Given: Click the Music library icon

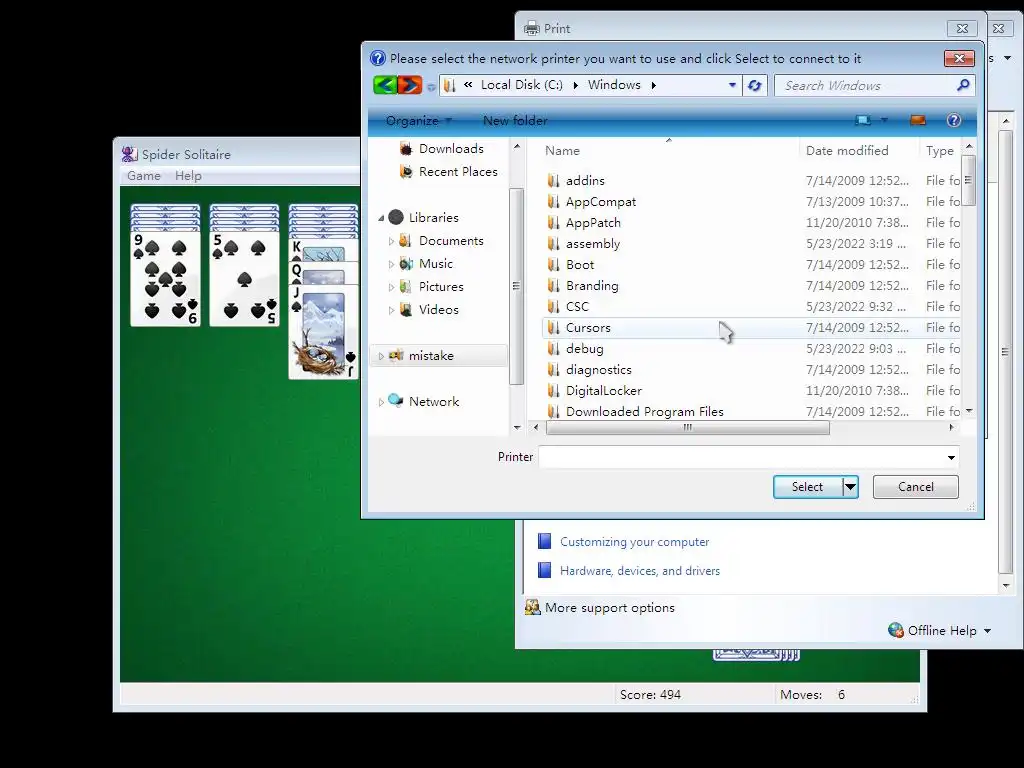Looking at the screenshot, I should click(x=406, y=264).
